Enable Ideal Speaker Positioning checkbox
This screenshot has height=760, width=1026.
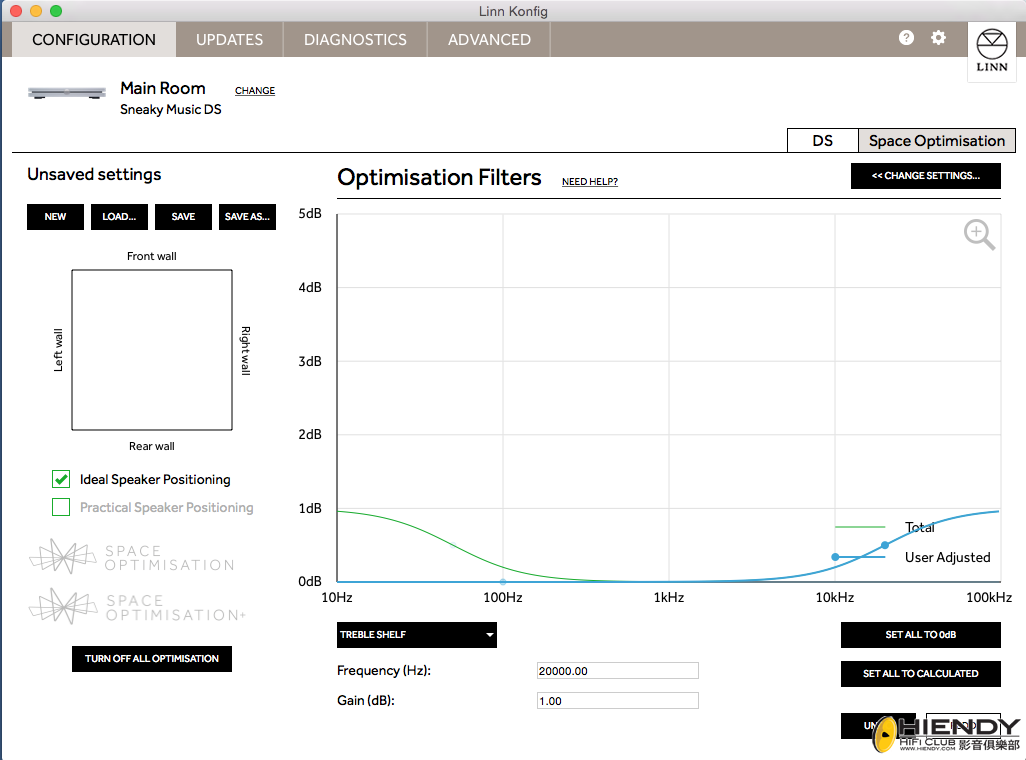click(x=61, y=479)
